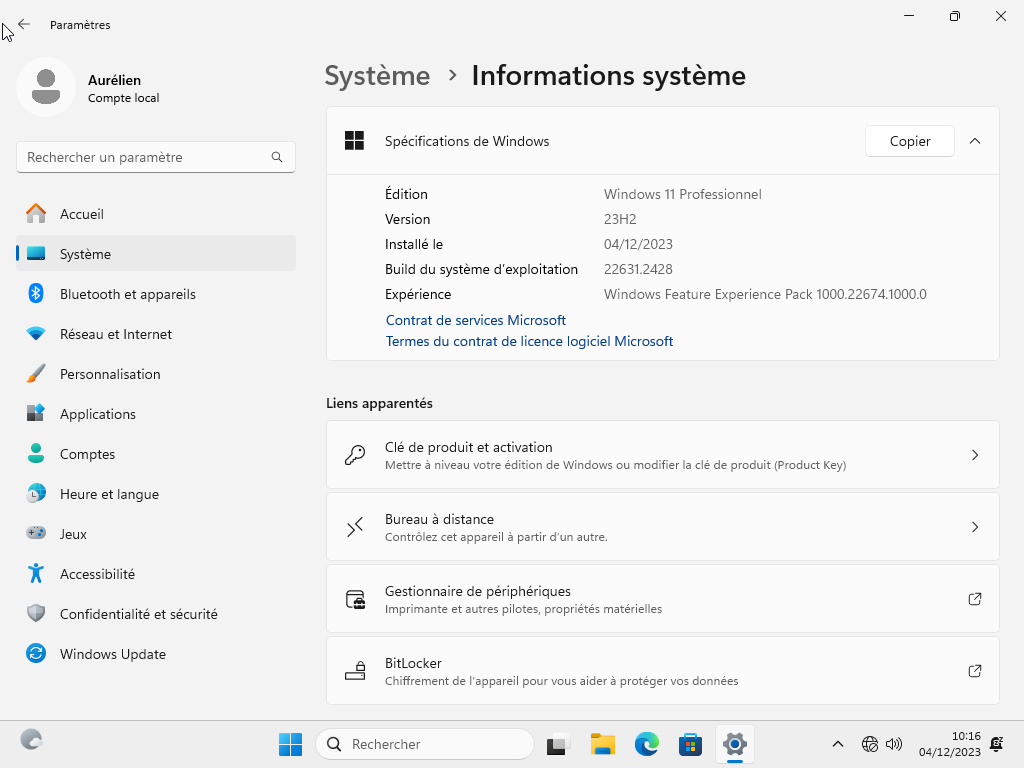Click the Informations système page title

click(609, 76)
